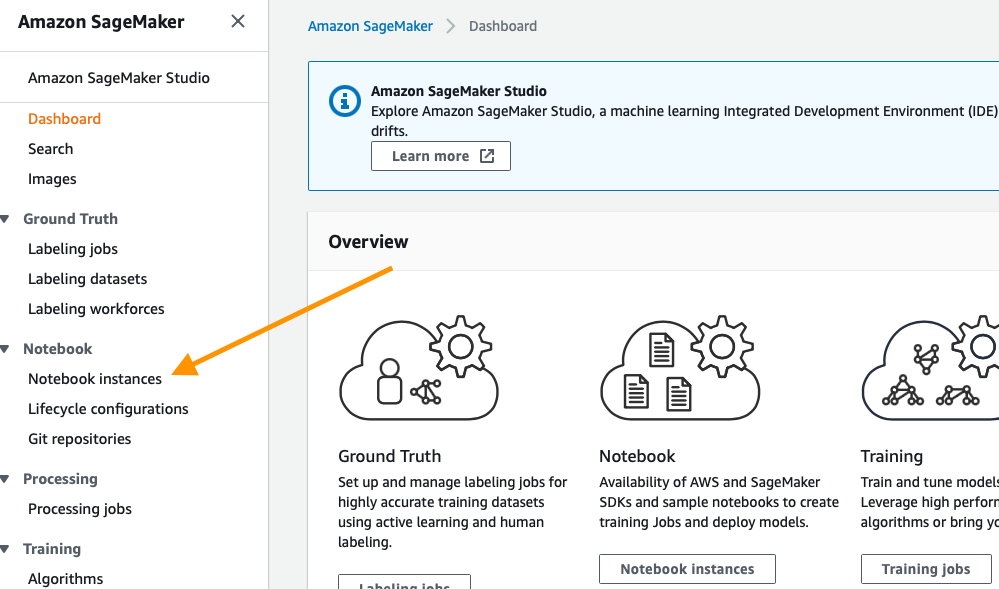This screenshot has width=999, height=589.
Task: Collapse the Training section triangle
Action: 5,549
